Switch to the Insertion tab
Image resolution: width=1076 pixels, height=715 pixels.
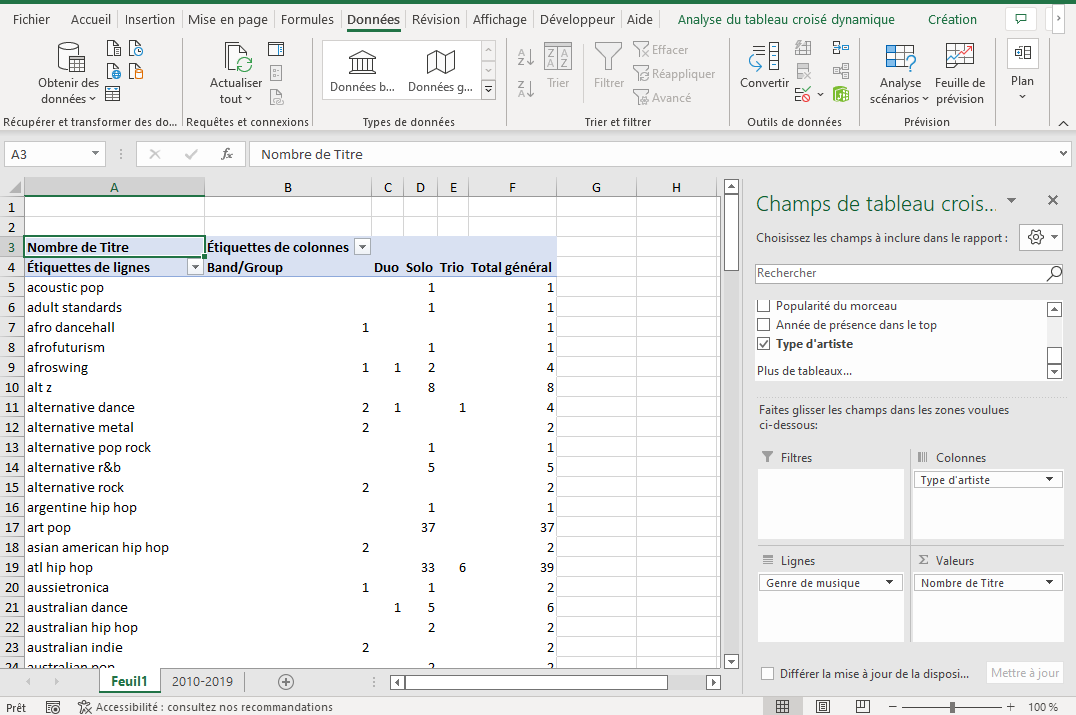[150, 19]
